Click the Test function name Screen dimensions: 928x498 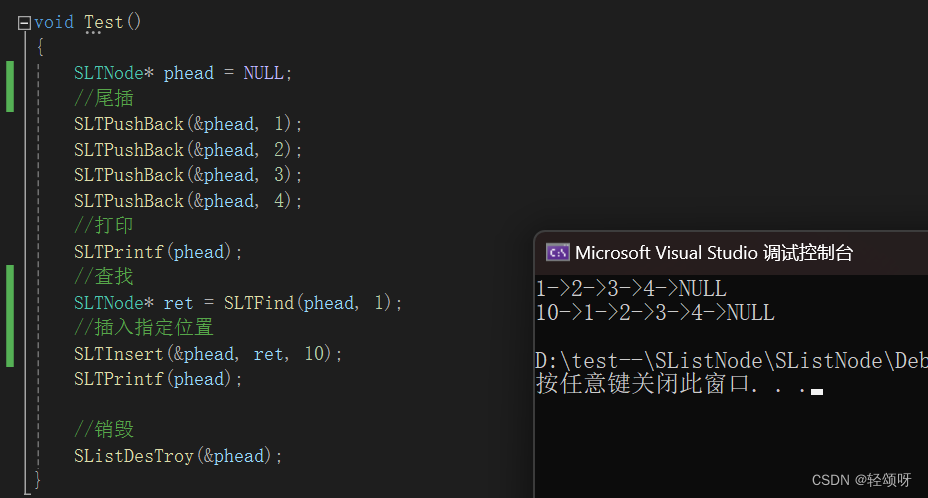tap(104, 23)
